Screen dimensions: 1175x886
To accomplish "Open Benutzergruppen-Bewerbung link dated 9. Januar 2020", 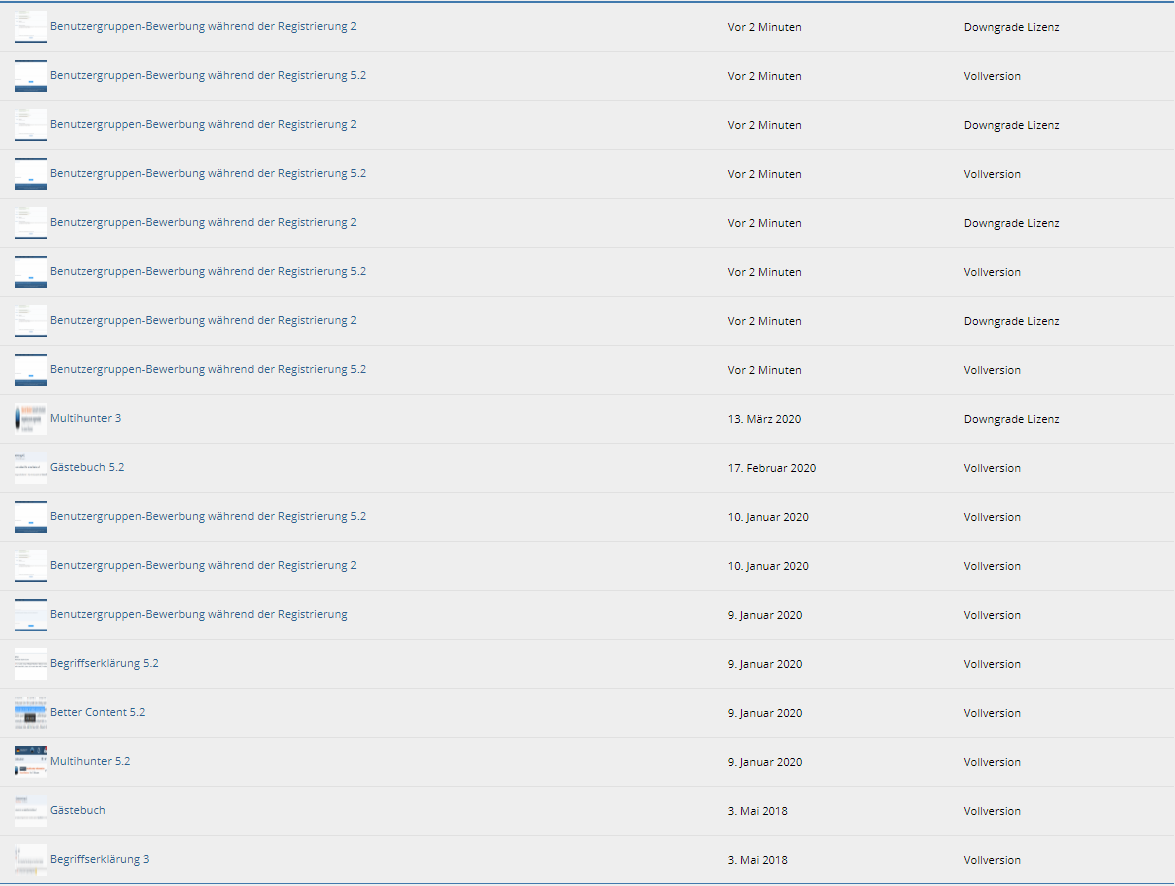I will [198, 614].
